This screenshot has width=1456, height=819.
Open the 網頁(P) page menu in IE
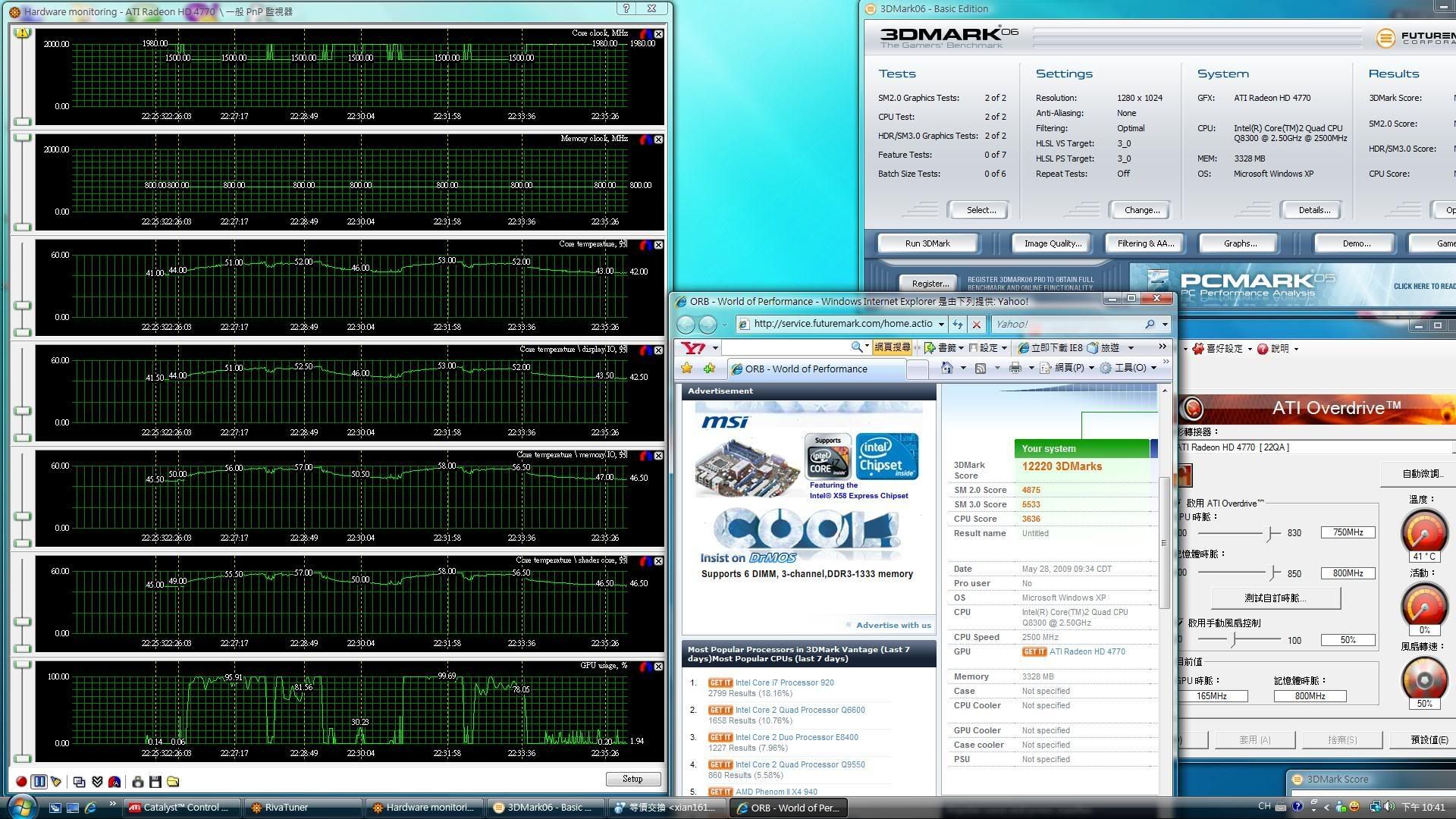coord(1067,368)
